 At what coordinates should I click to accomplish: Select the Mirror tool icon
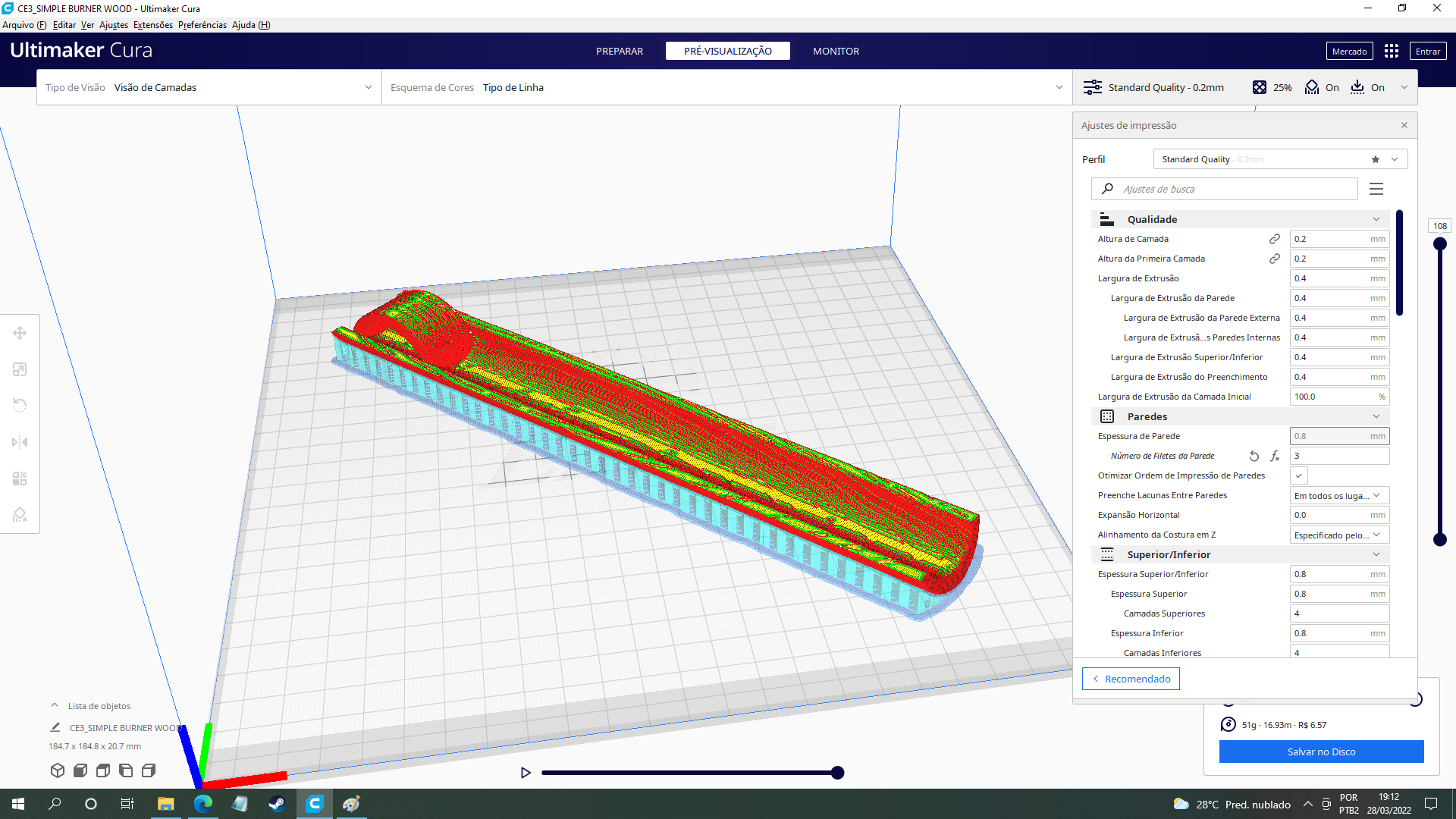(20, 442)
